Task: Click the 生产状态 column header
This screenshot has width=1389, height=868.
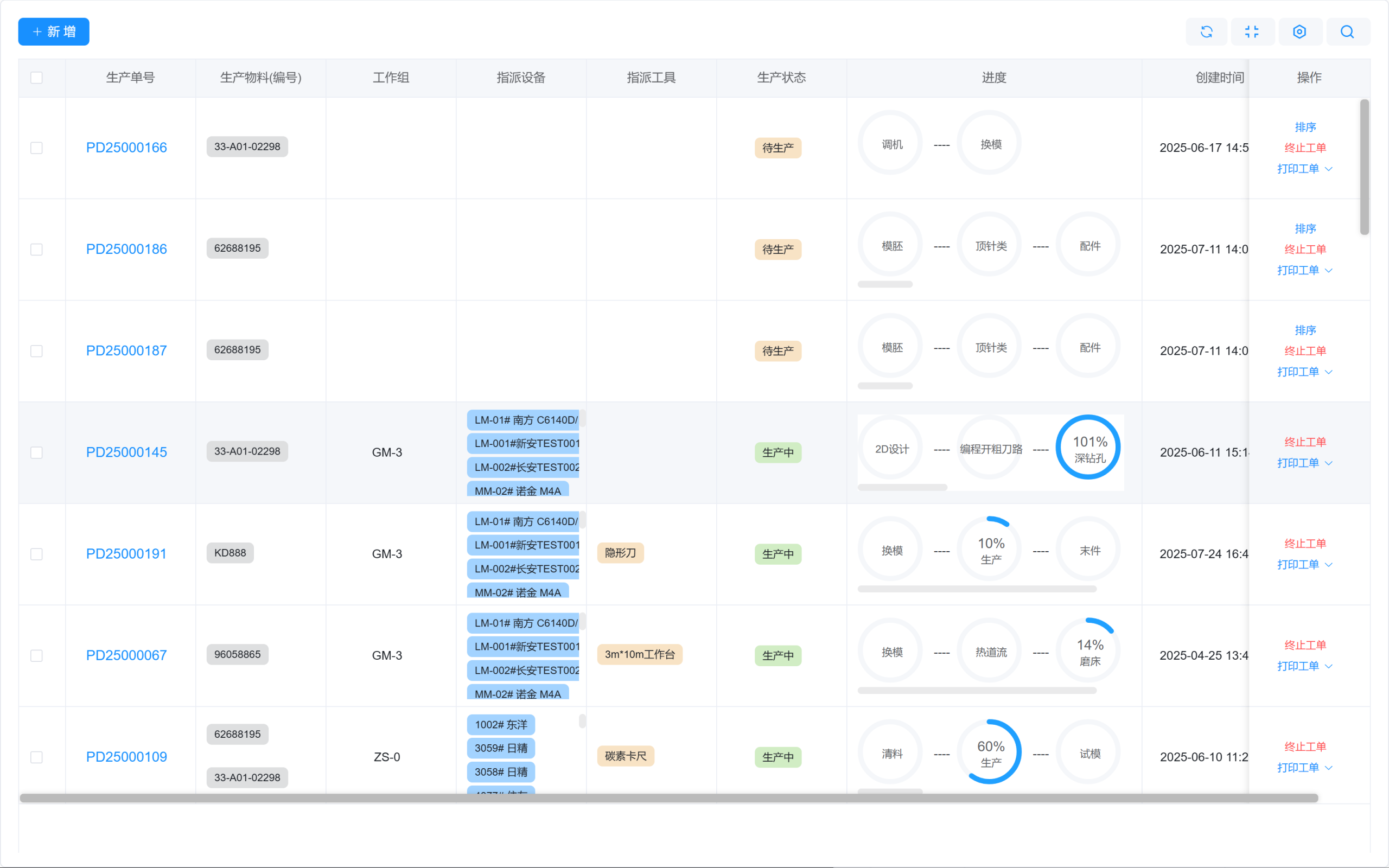Action: (x=781, y=78)
